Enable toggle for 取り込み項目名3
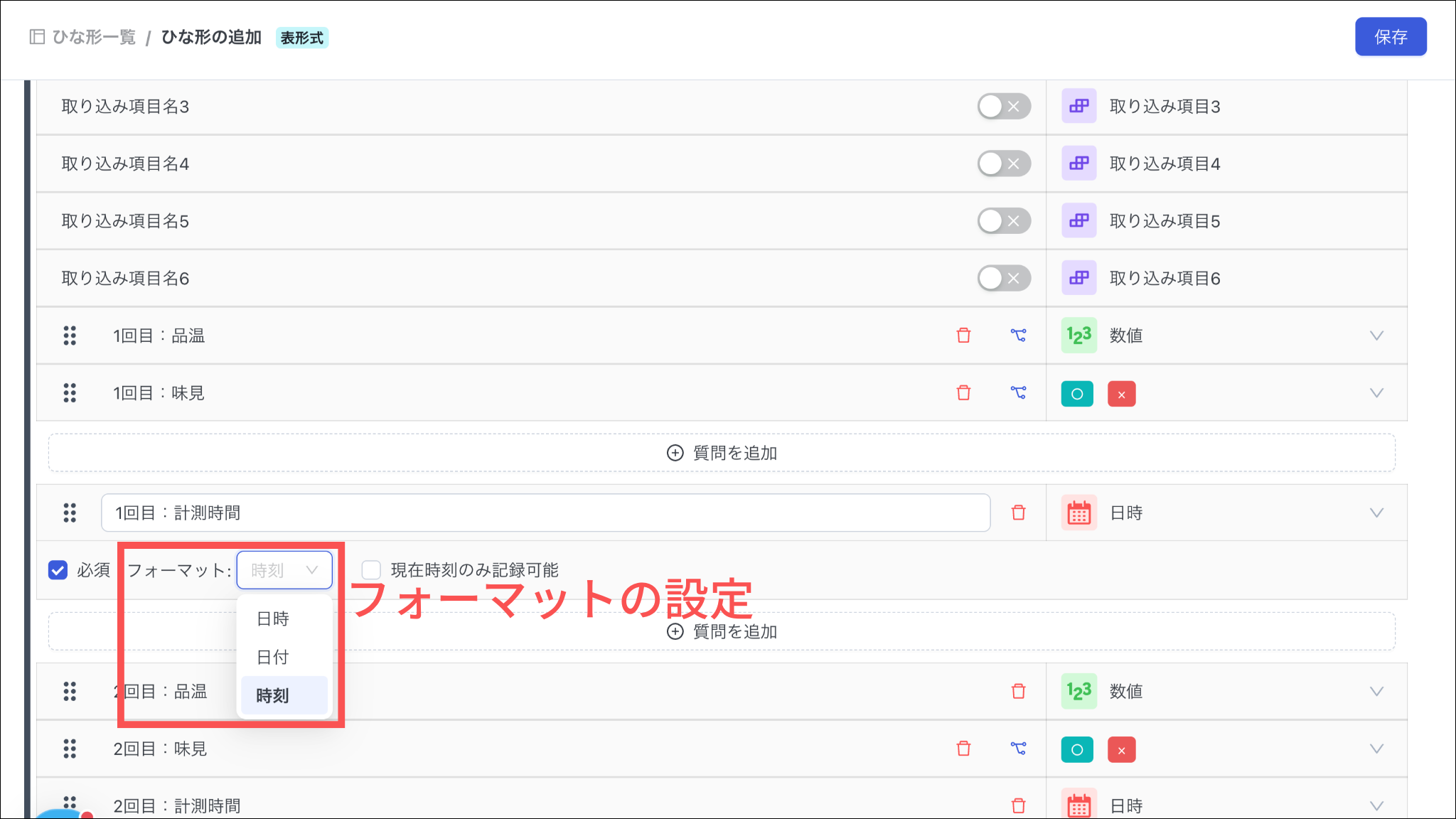1456x819 pixels. [x=1003, y=107]
